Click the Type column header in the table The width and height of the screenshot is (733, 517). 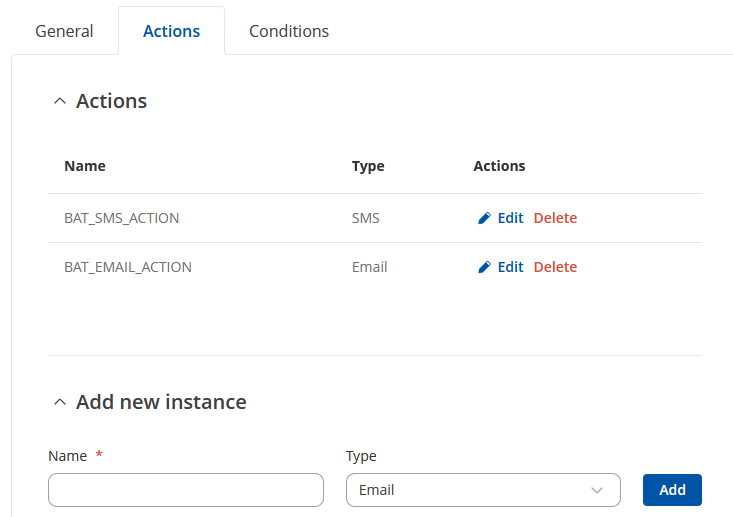[368, 166]
